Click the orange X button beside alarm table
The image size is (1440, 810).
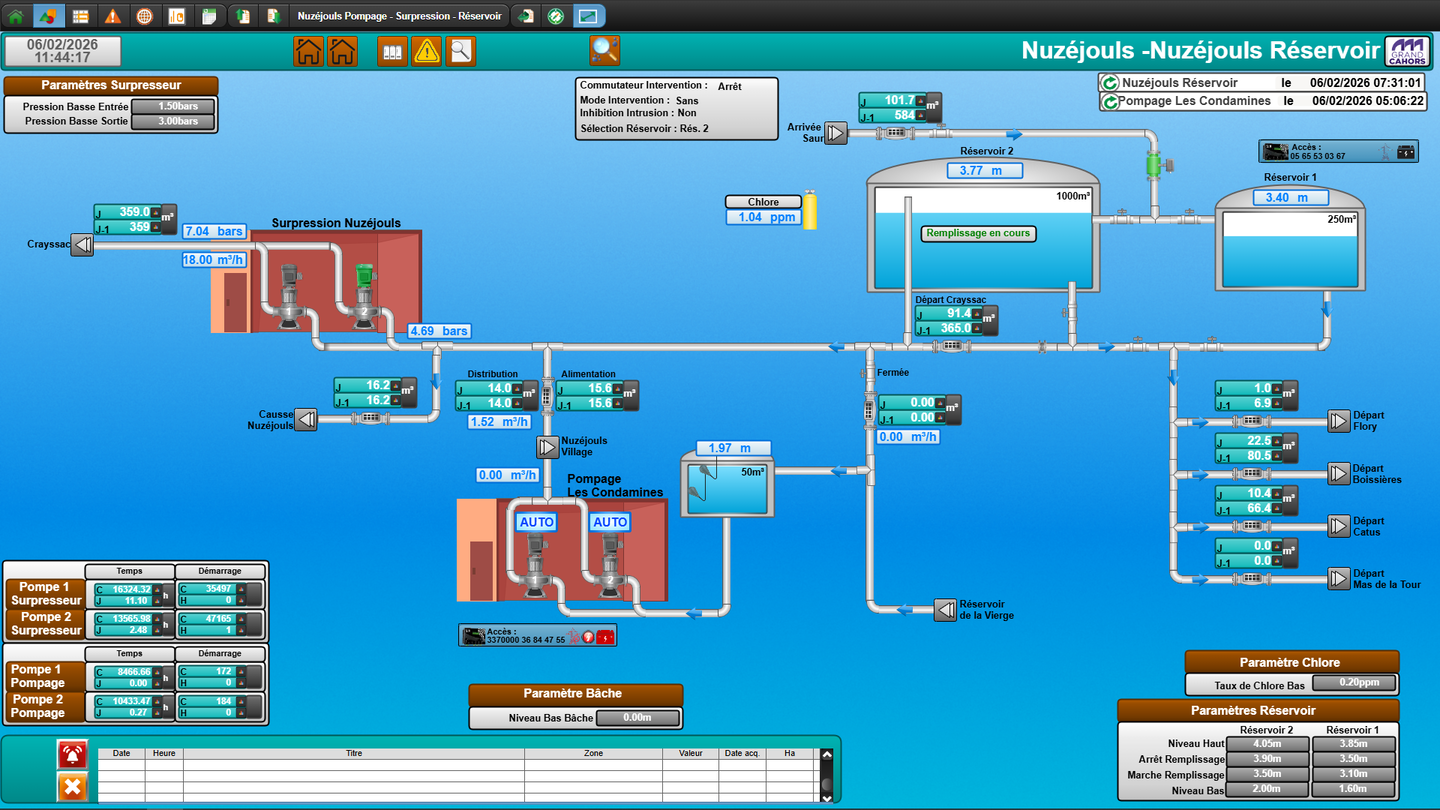tap(72, 787)
